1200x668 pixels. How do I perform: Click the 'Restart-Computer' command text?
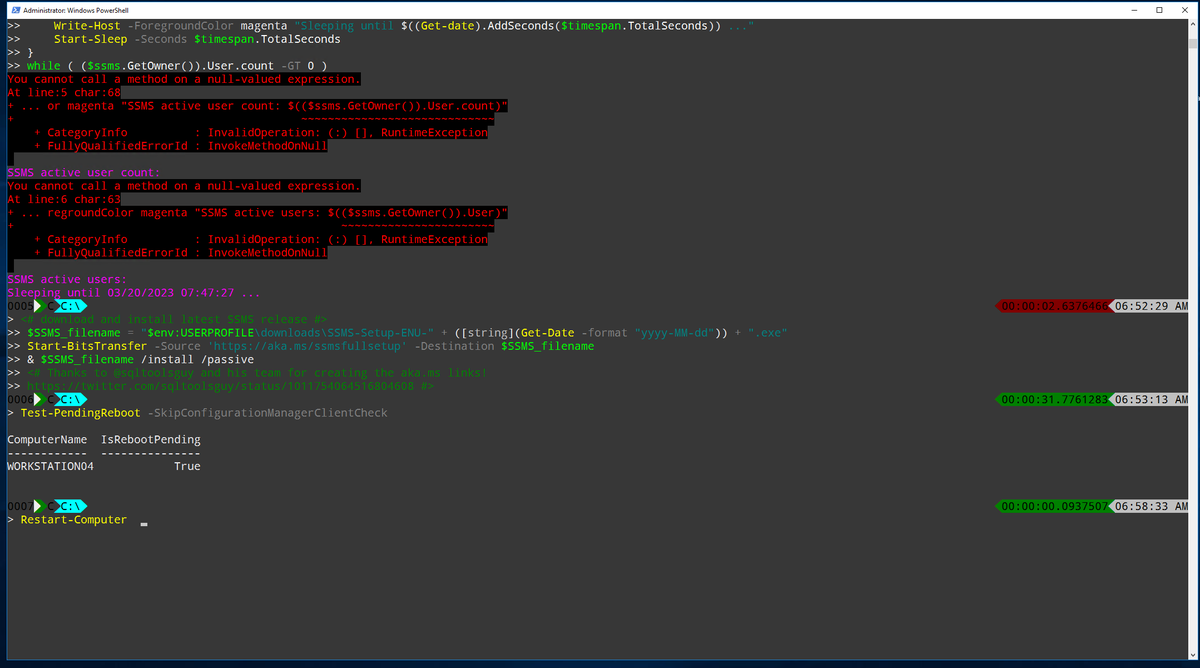[74, 520]
